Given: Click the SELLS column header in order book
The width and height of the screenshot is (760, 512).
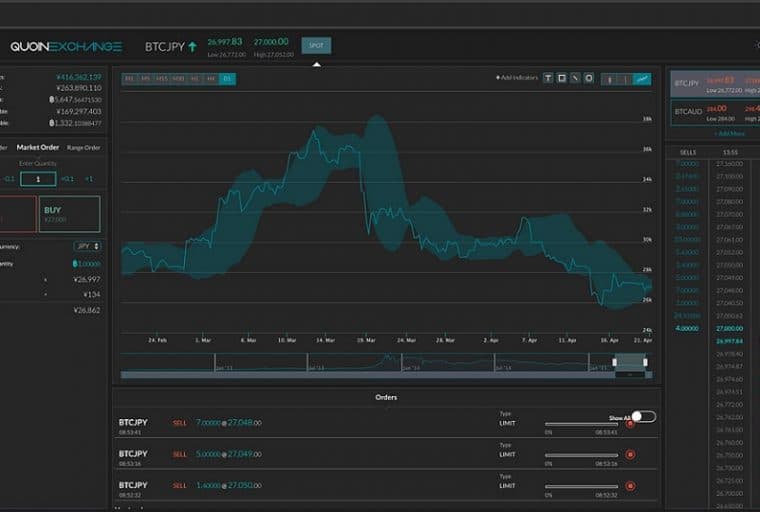Looking at the screenshot, I should pos(688,152).
